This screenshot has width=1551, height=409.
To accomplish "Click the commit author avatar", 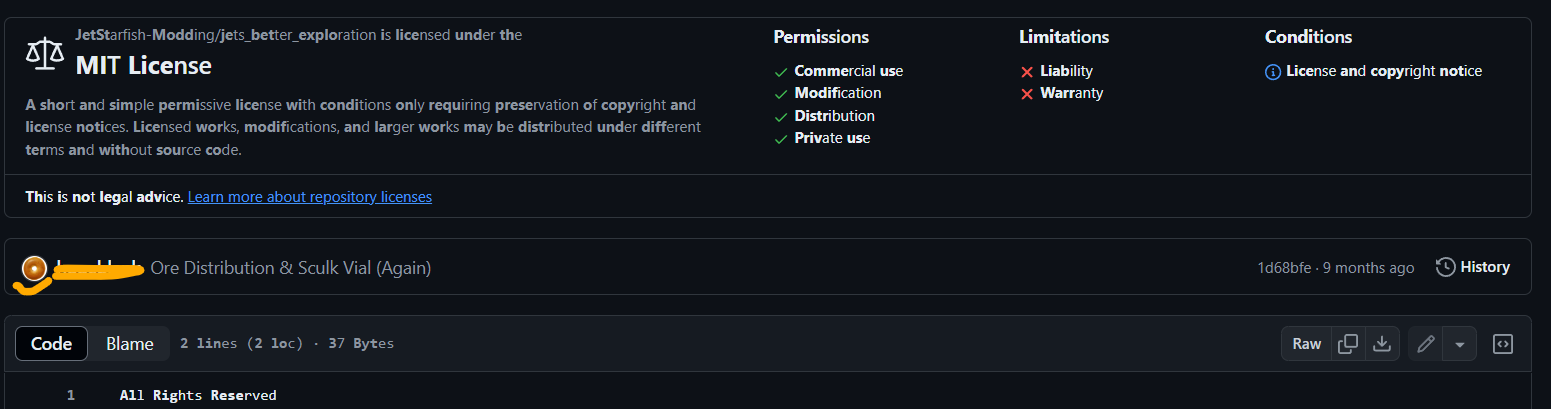I will pos(35,268).
